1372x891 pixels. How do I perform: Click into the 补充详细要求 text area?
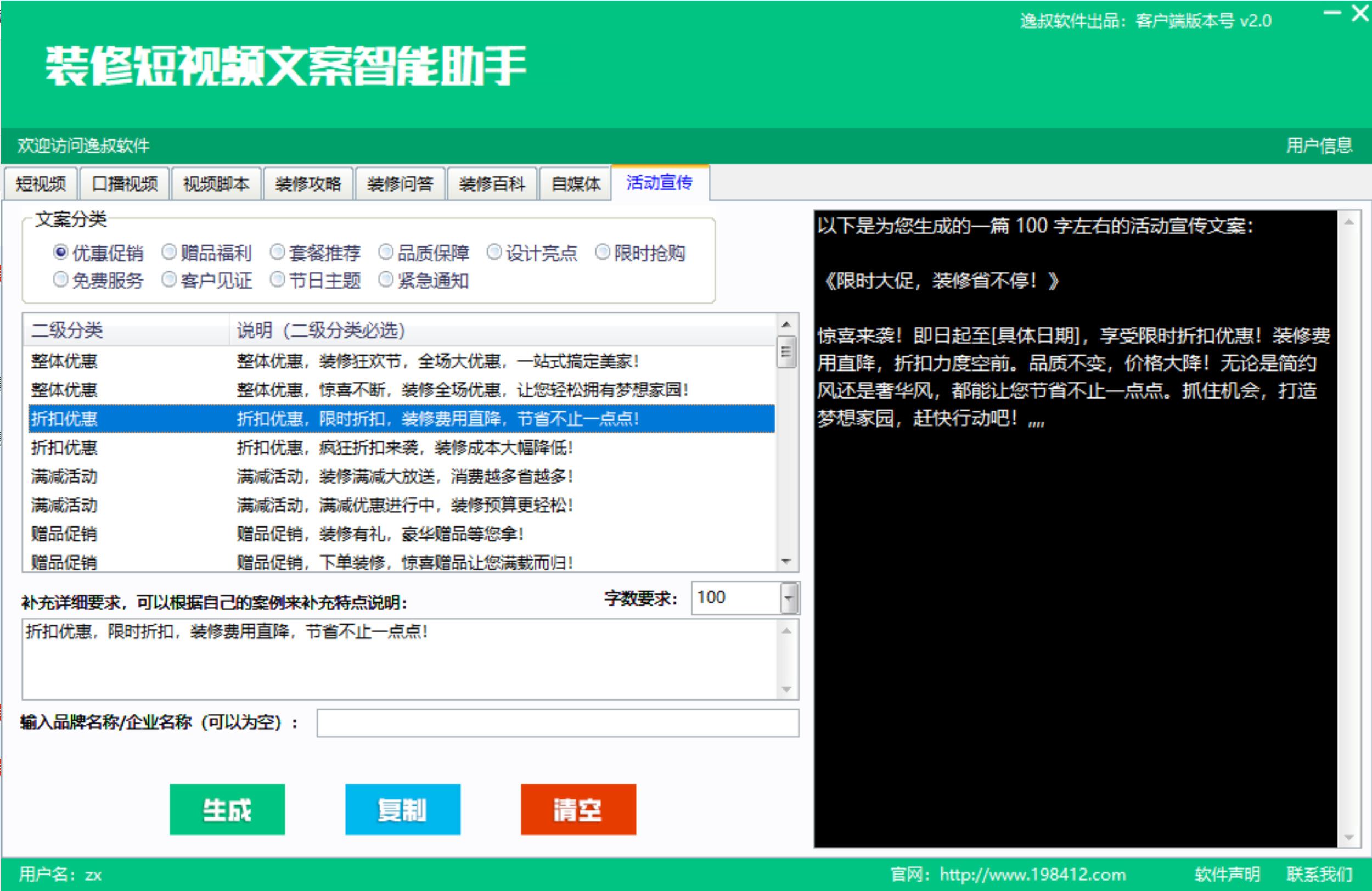tap(399, 659)
